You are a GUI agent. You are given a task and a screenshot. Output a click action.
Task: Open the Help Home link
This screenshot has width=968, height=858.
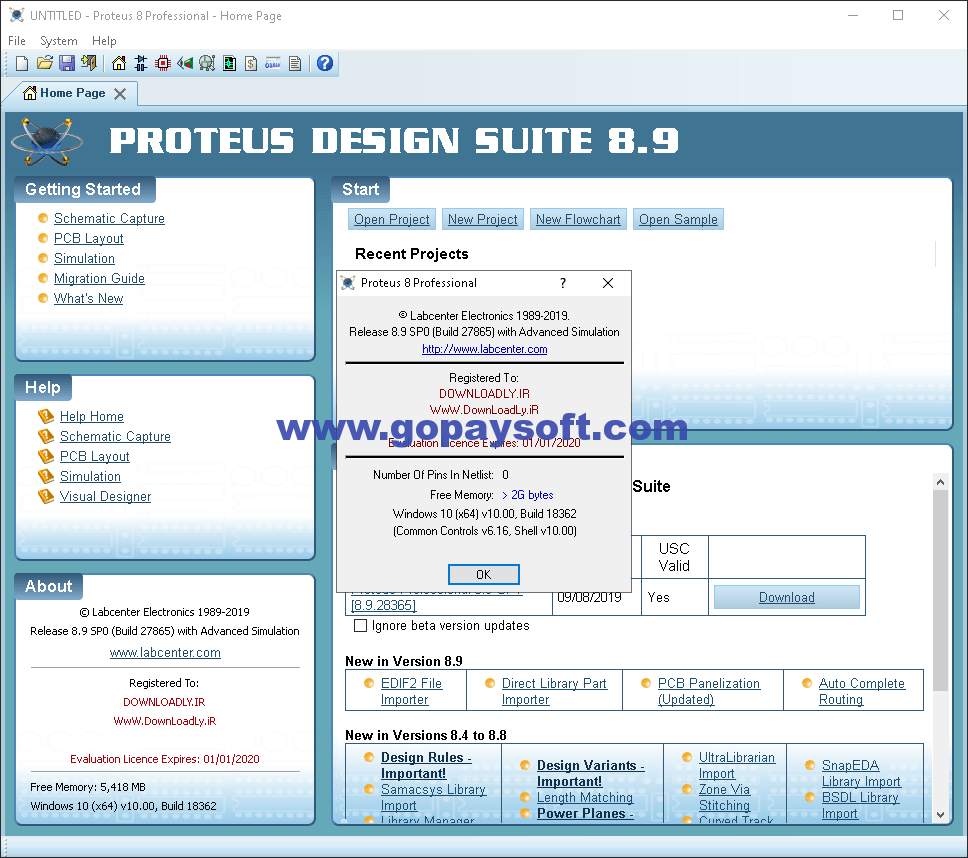coord(91,417)
